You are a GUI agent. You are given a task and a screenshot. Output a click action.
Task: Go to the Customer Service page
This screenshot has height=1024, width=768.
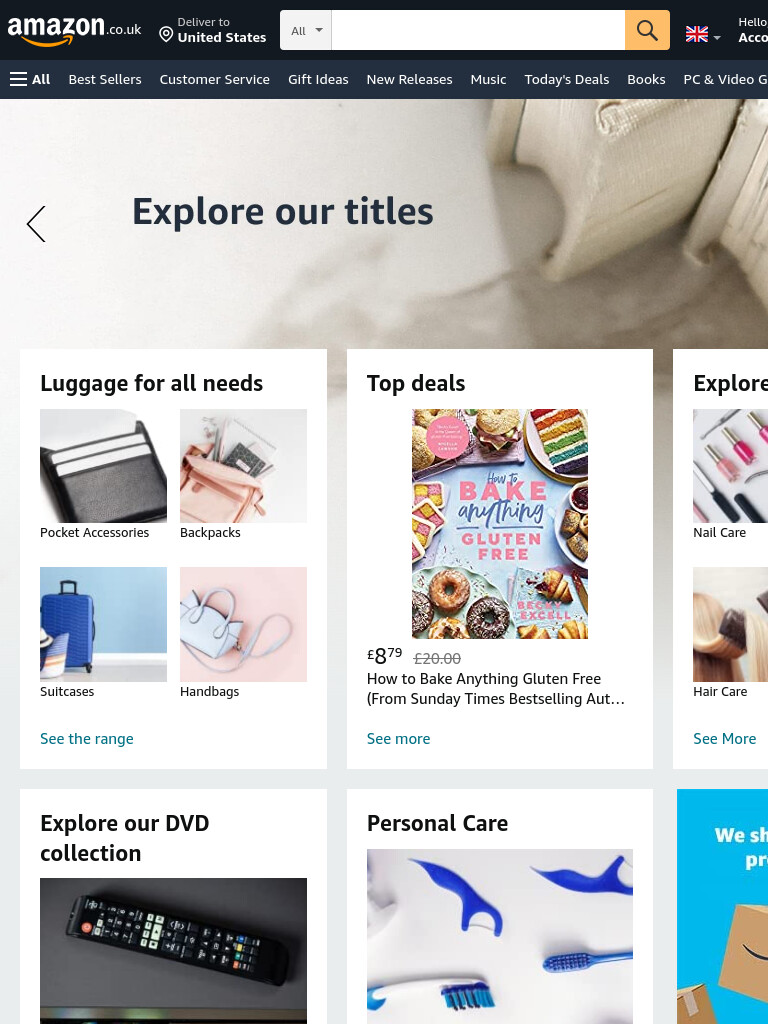coord(214,79)
